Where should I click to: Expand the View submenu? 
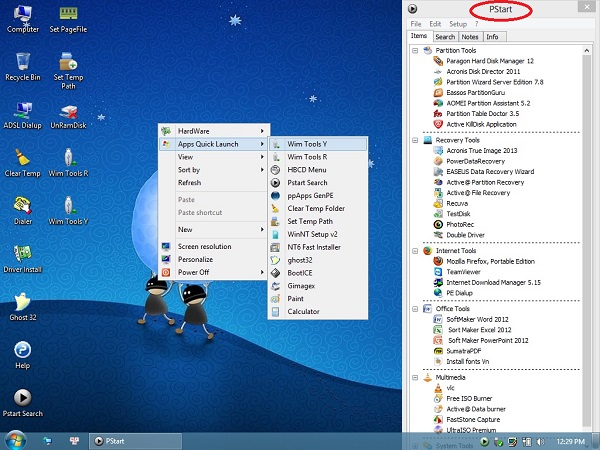coord(214,157)
